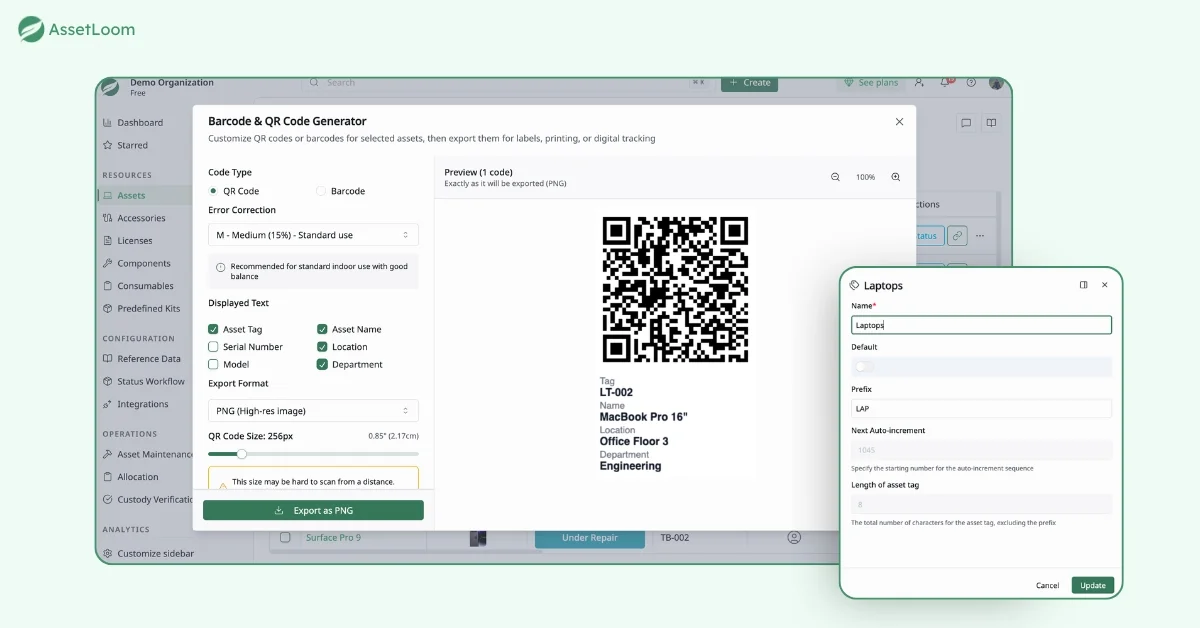The image size is (1200, 628).
Task: Click the Name field containing Laptops
Action: [981, 325]
